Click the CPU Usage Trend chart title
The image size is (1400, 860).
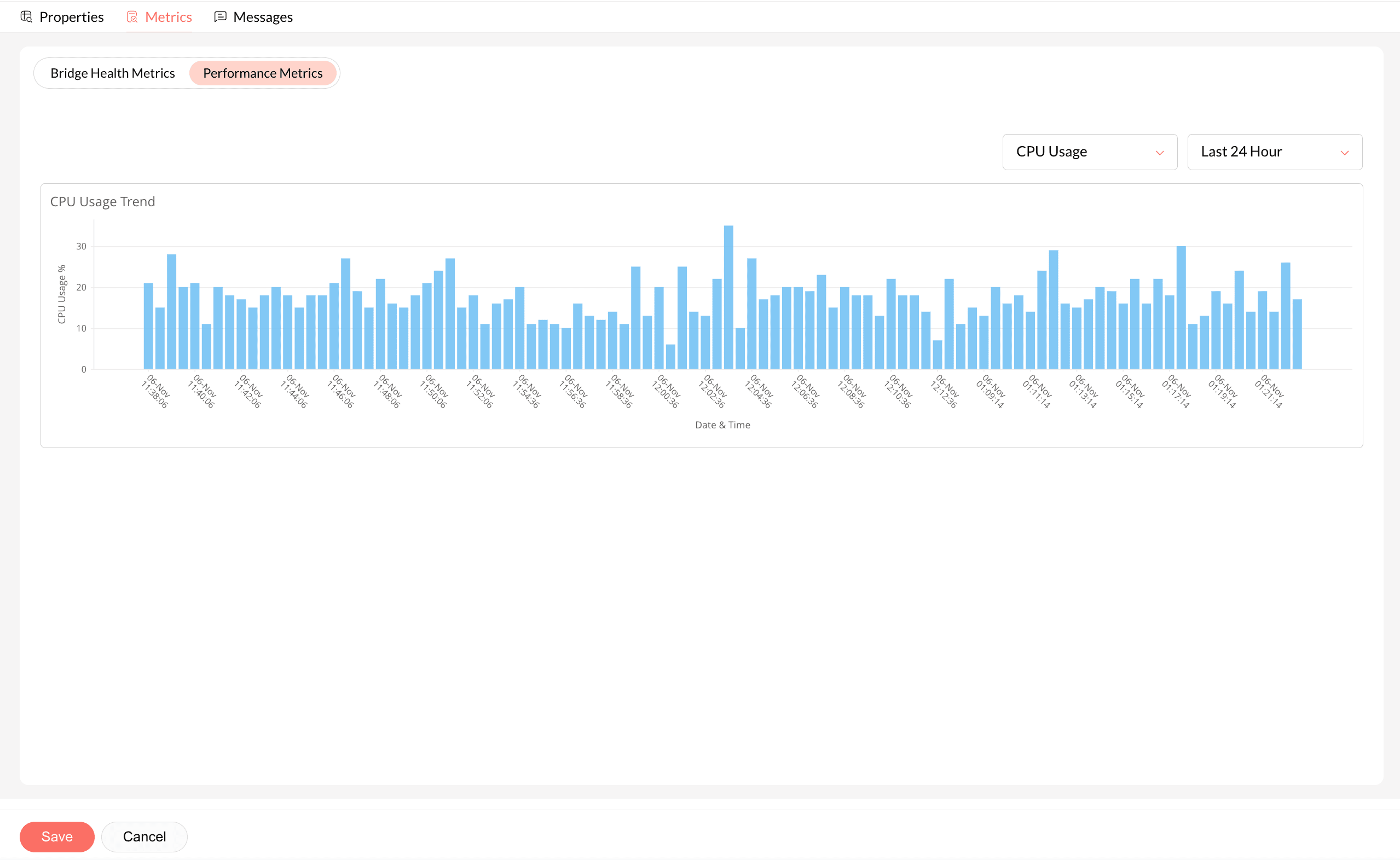(102, 201)
